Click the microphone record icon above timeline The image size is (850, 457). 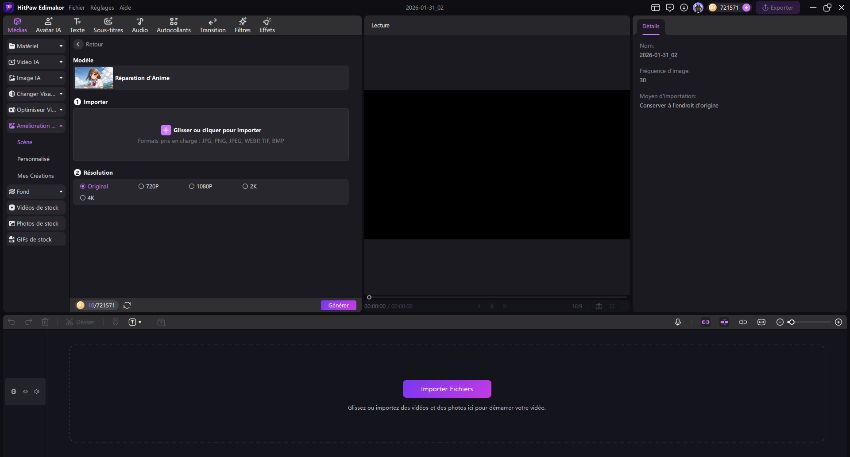tap(678, 322)
